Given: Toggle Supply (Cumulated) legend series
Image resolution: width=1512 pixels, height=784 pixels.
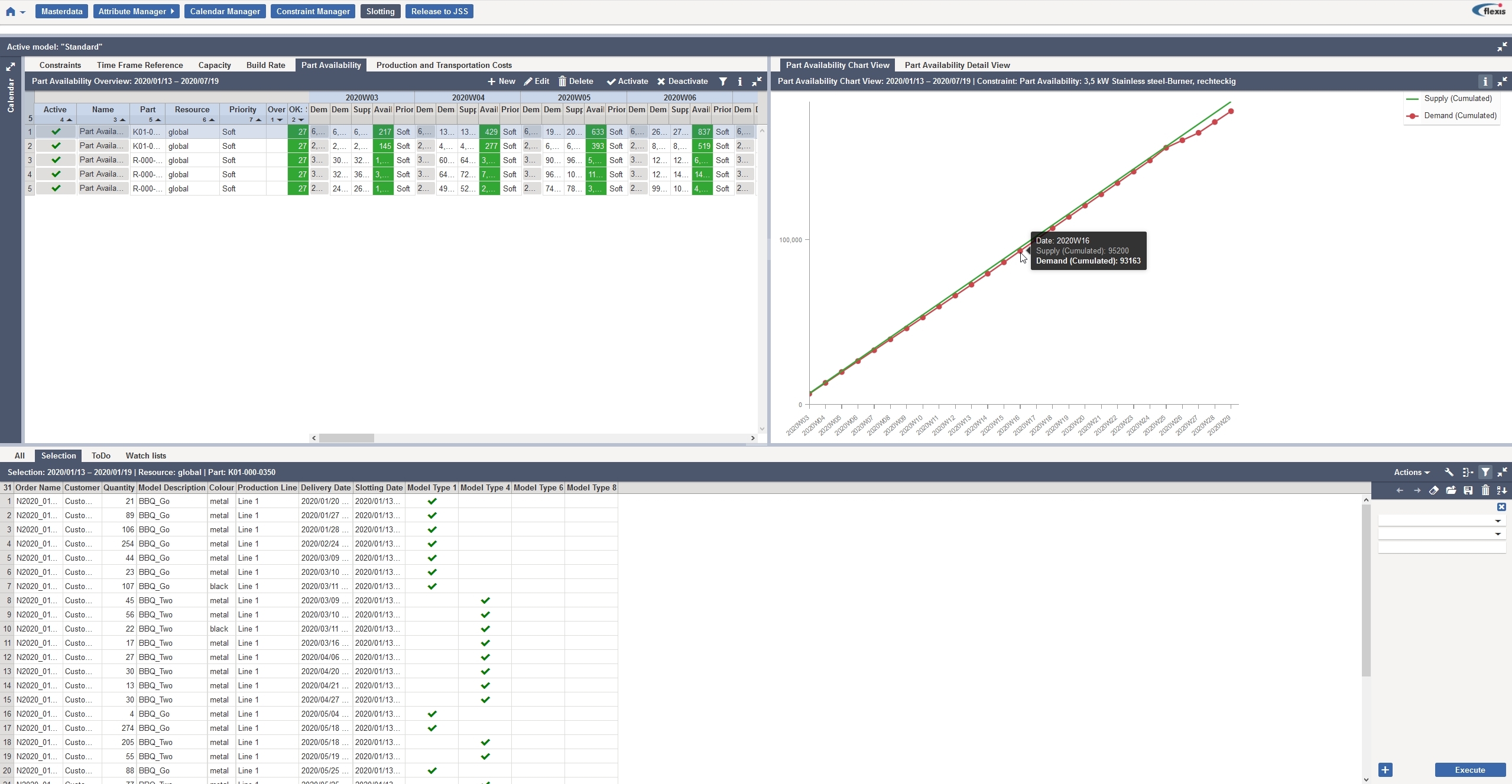Looking at the screenshot, I should (x=1457, y=99).
